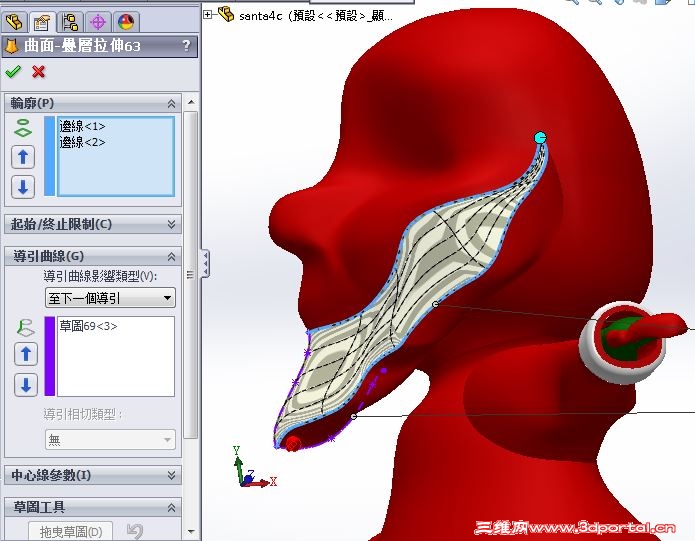
Task: Click the profiles selection icon
Action: point(23,128)
